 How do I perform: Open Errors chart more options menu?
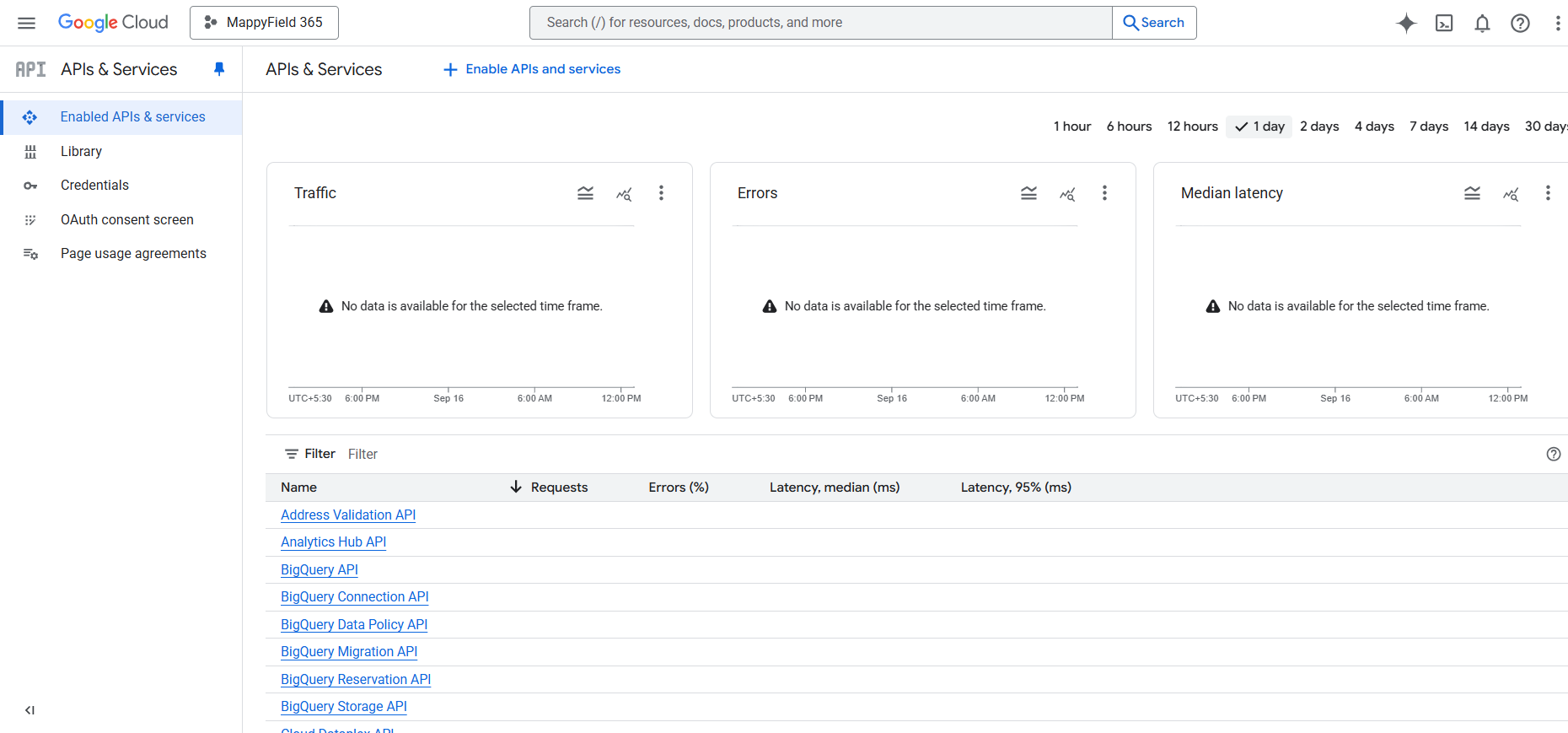(x=1104, y=193)
